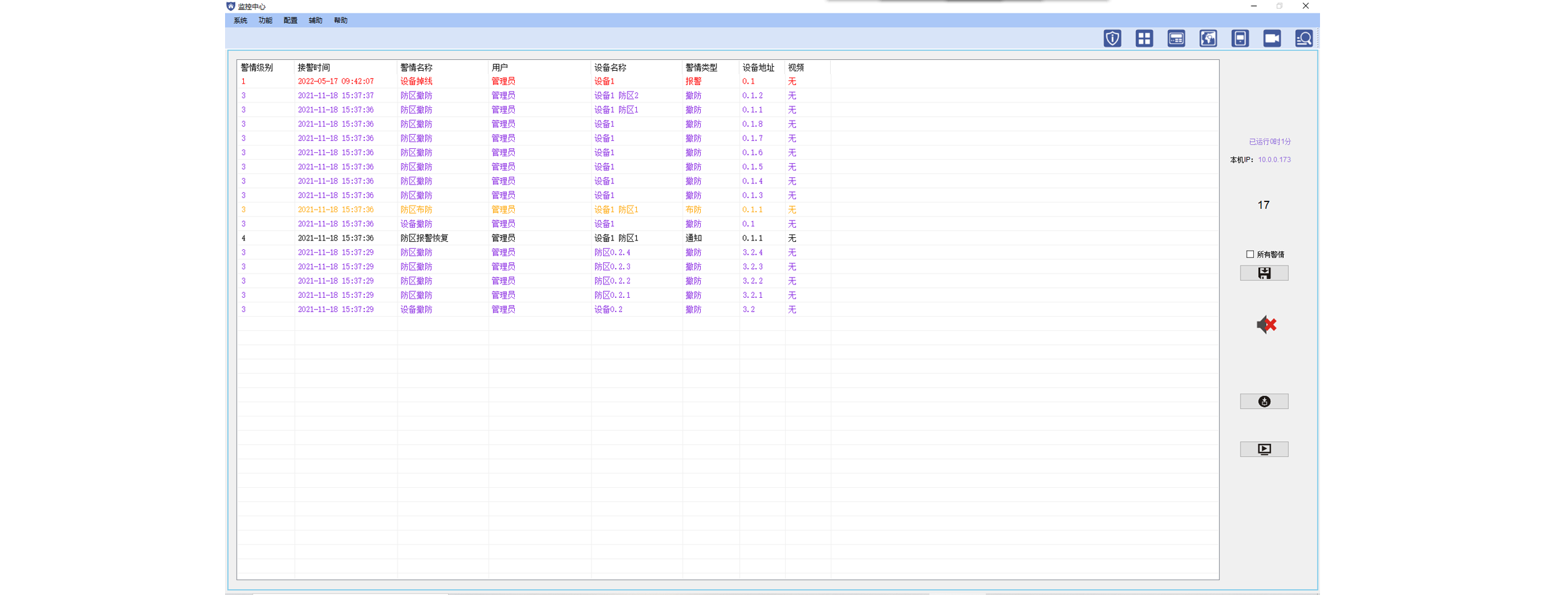Image resolution: width=1568 pixels, height=595 pixels.
Task: Select the row for 防区0.2.1
Action: pos(728,295)
